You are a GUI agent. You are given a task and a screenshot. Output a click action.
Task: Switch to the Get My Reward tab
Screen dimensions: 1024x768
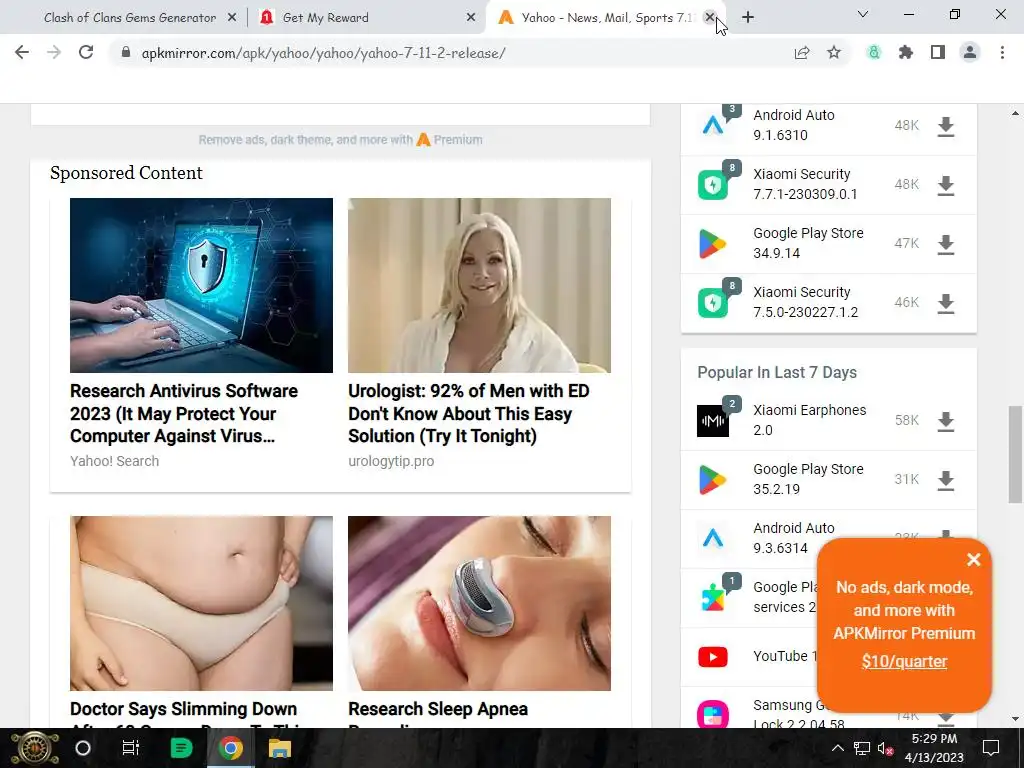point(358,18)
